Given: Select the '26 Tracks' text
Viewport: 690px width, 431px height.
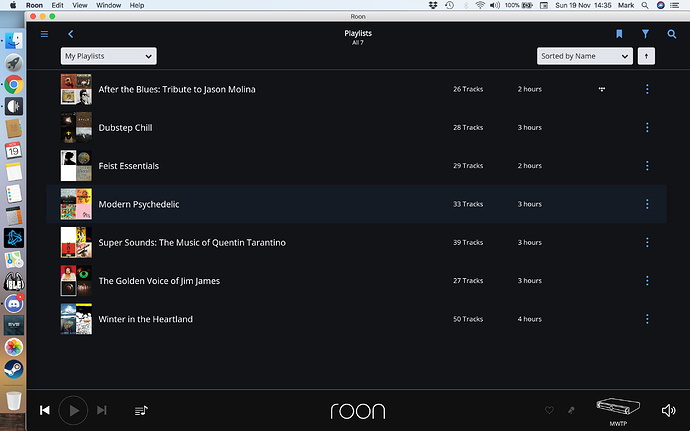Looking at the screenshot, I should coord(468,89).
